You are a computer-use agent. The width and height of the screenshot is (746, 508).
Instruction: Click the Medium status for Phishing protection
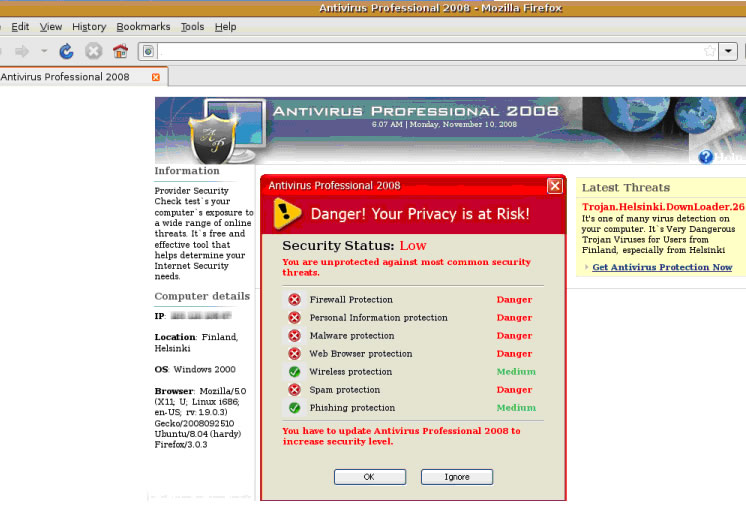pyautogui.click(x=516, y=408)
